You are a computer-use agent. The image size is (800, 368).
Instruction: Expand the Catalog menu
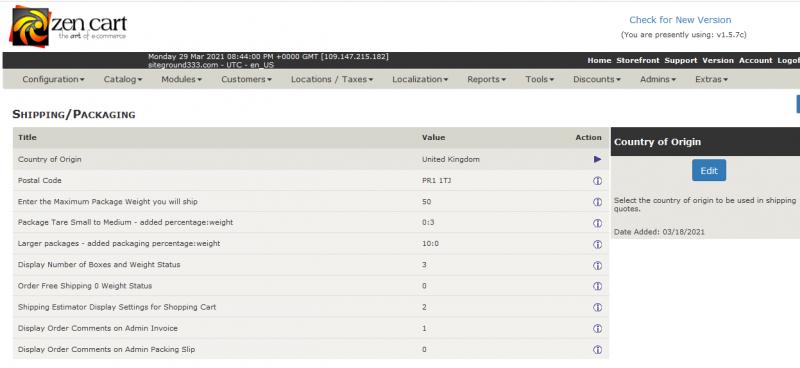pos(123,79)
